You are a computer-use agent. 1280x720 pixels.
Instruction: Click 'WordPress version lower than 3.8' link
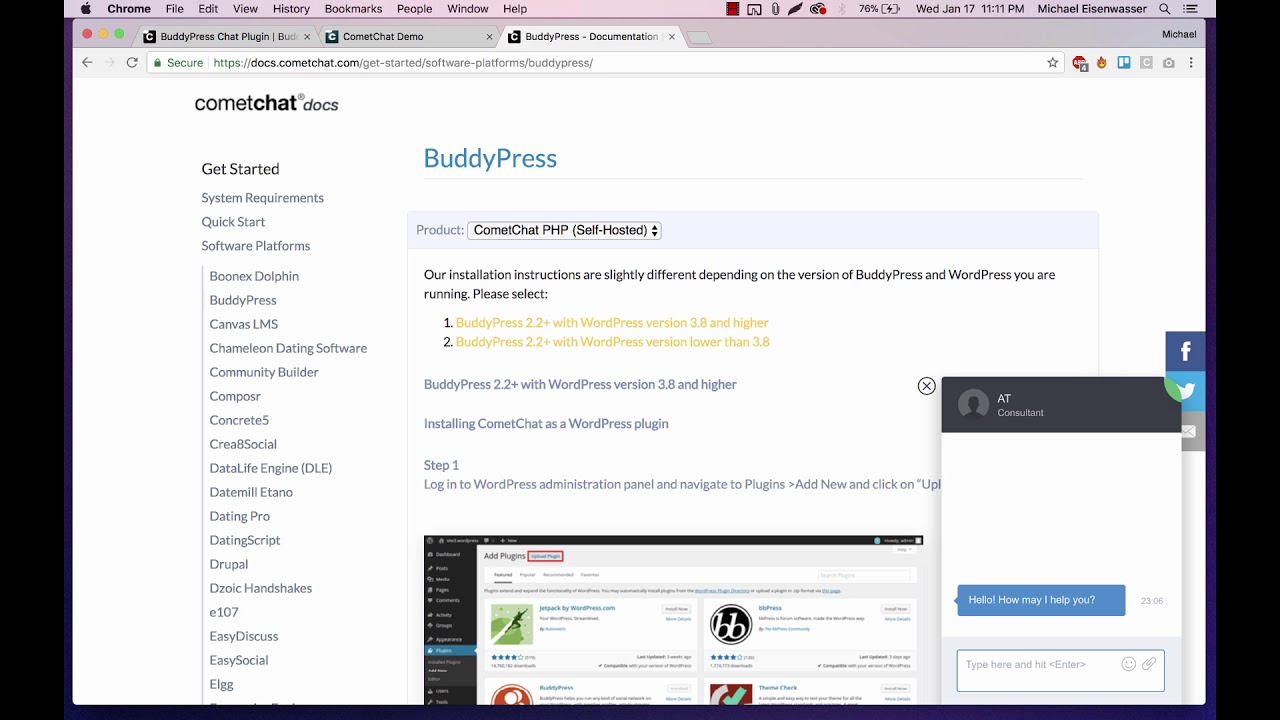[x=612, y=342]
